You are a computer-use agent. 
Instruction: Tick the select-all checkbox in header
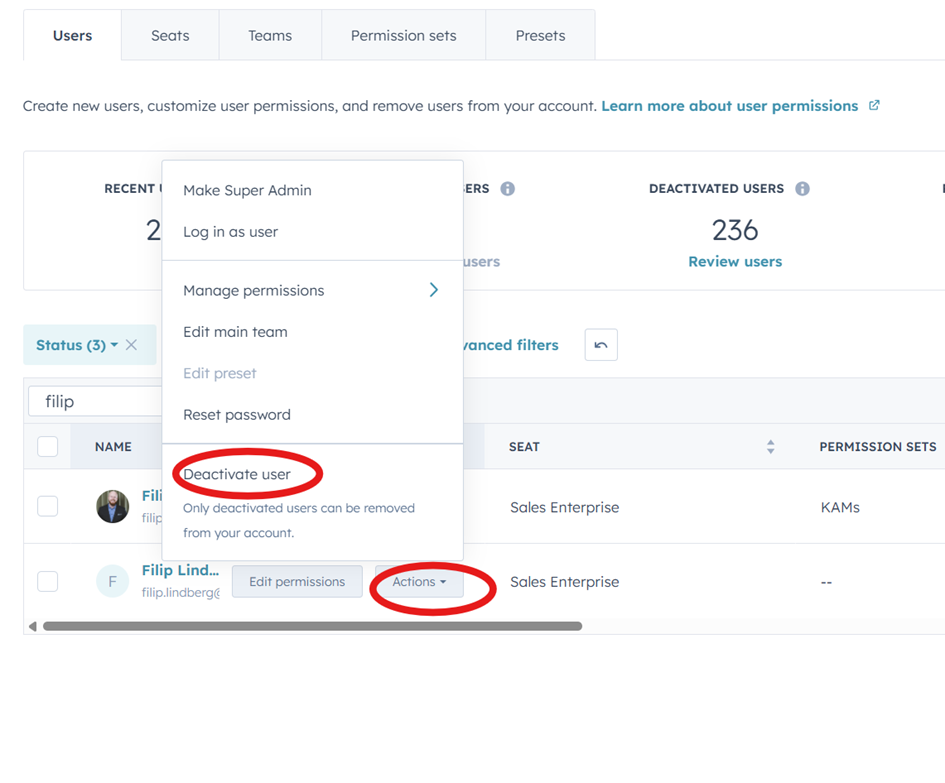tap(48, 447)
